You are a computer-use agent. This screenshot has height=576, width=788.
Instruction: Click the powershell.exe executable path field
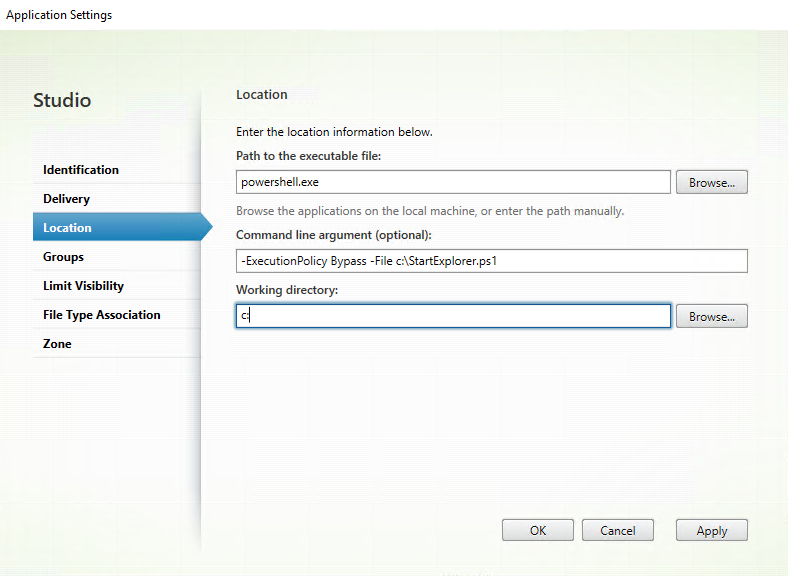coord(452,182)
